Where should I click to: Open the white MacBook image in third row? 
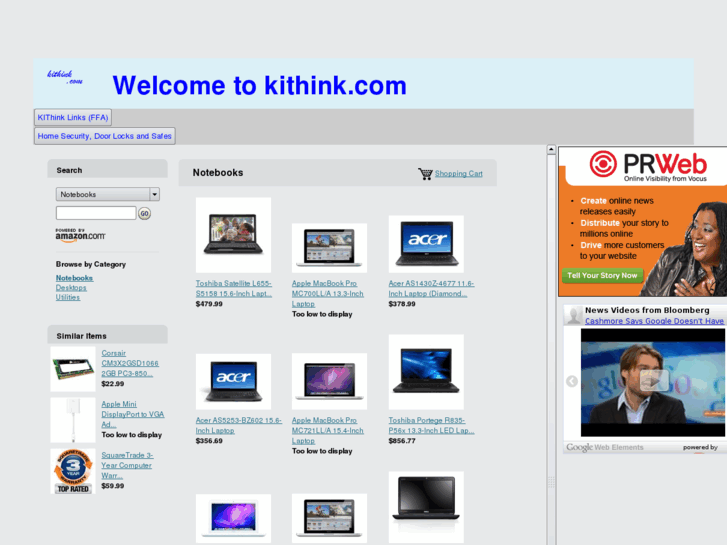233,519
